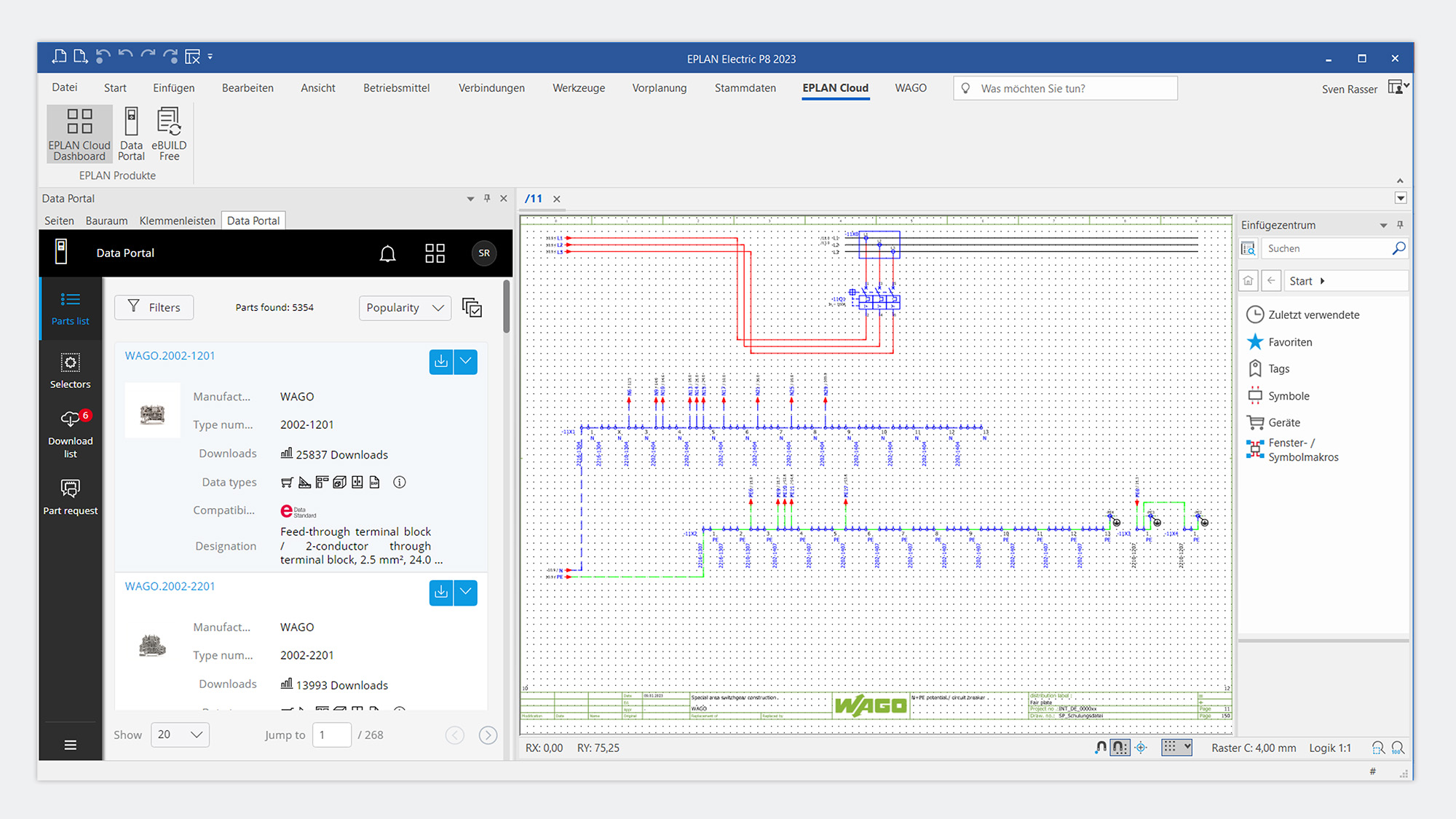Pin the Einfügezentrum panel
This screenshot has width=1456, height=819.
tap(1400, 225)
